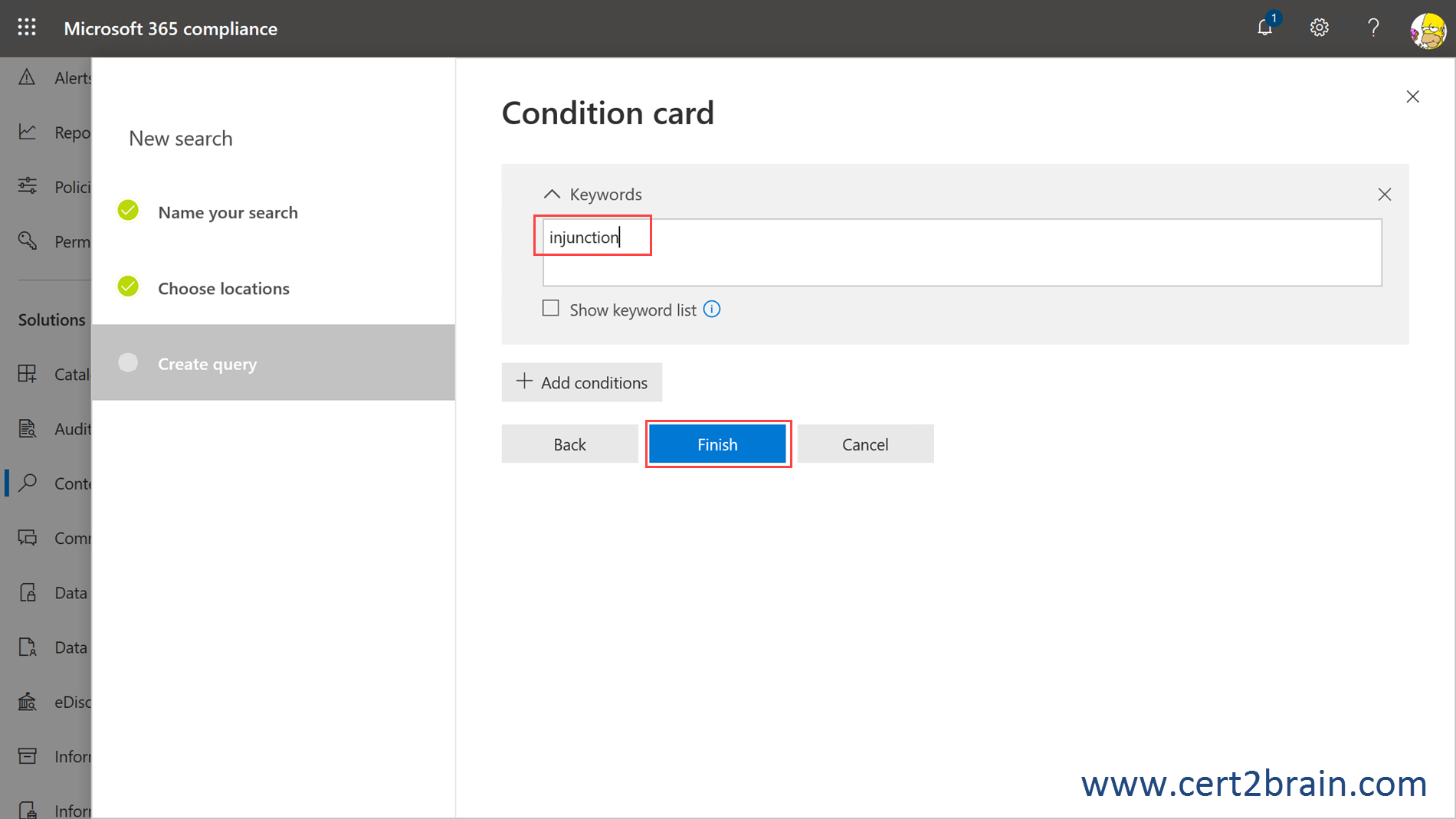Go to Name your search step
Image resolution: width=1456 pixels, height=819 pixels.
228,212
